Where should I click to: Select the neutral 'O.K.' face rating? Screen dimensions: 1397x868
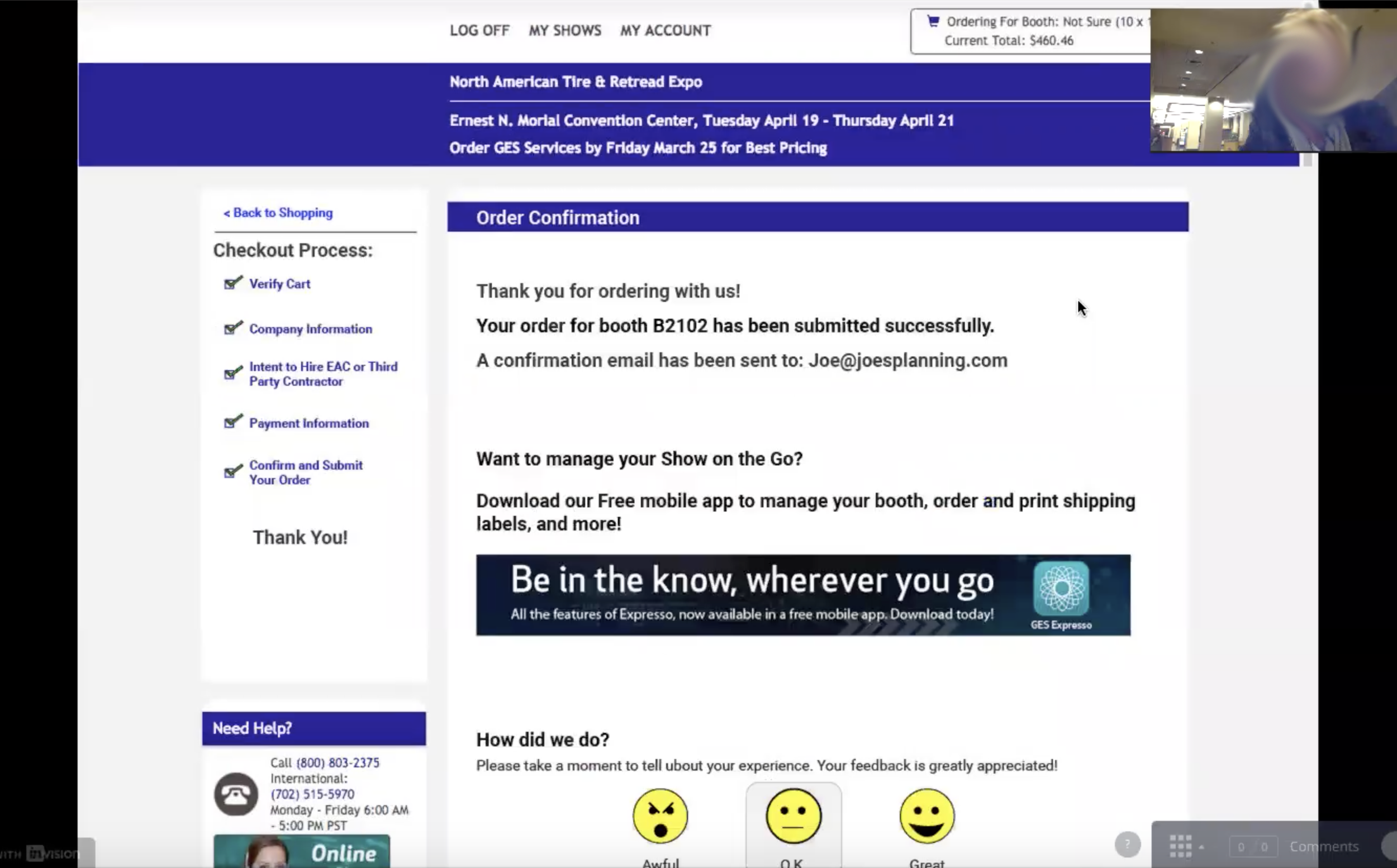tap(794, 815)
